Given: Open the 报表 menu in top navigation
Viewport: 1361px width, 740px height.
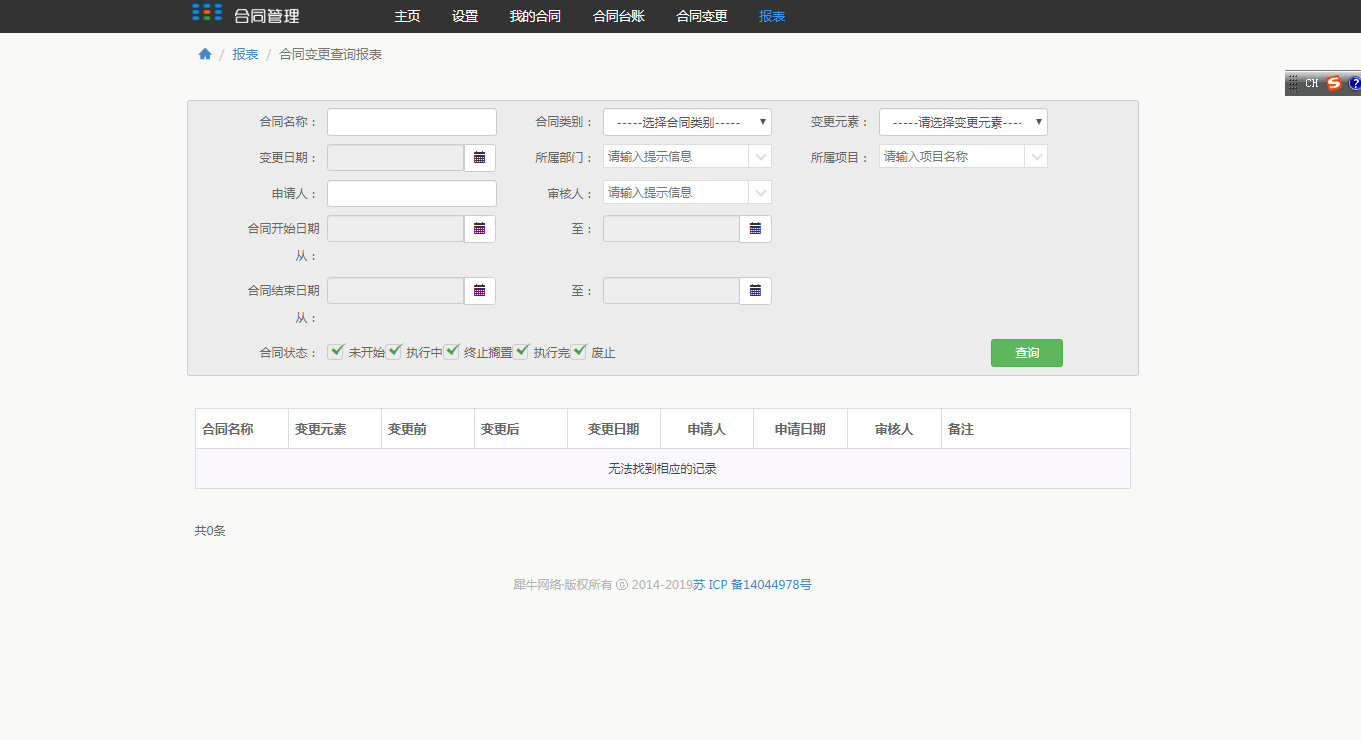Looking at the screenshot, I should pos(772,16).
